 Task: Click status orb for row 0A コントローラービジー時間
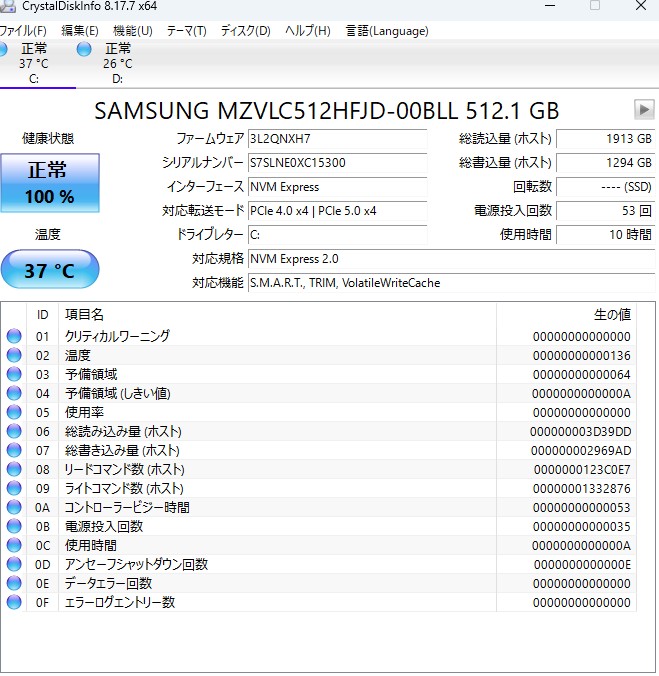pos(14,507)
